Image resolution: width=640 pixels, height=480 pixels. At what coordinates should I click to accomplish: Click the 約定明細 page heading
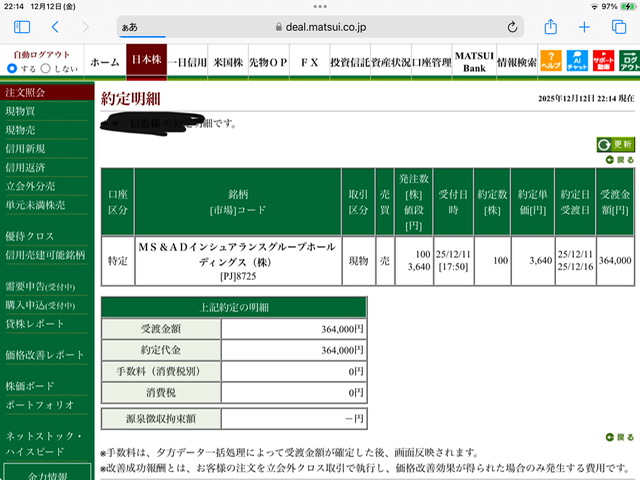tap(131, 99)
